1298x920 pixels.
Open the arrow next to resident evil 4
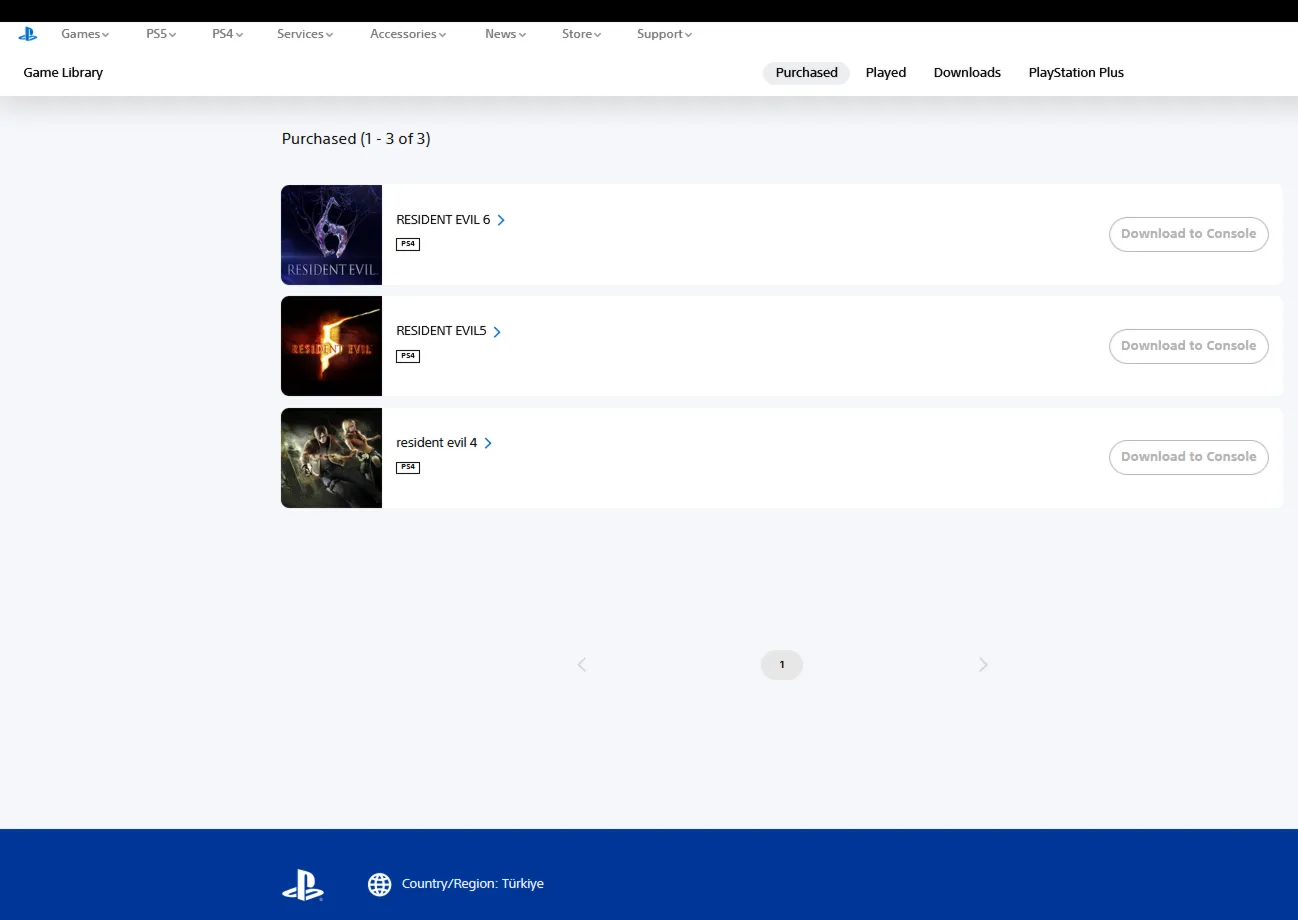click(x=488, y=443)
